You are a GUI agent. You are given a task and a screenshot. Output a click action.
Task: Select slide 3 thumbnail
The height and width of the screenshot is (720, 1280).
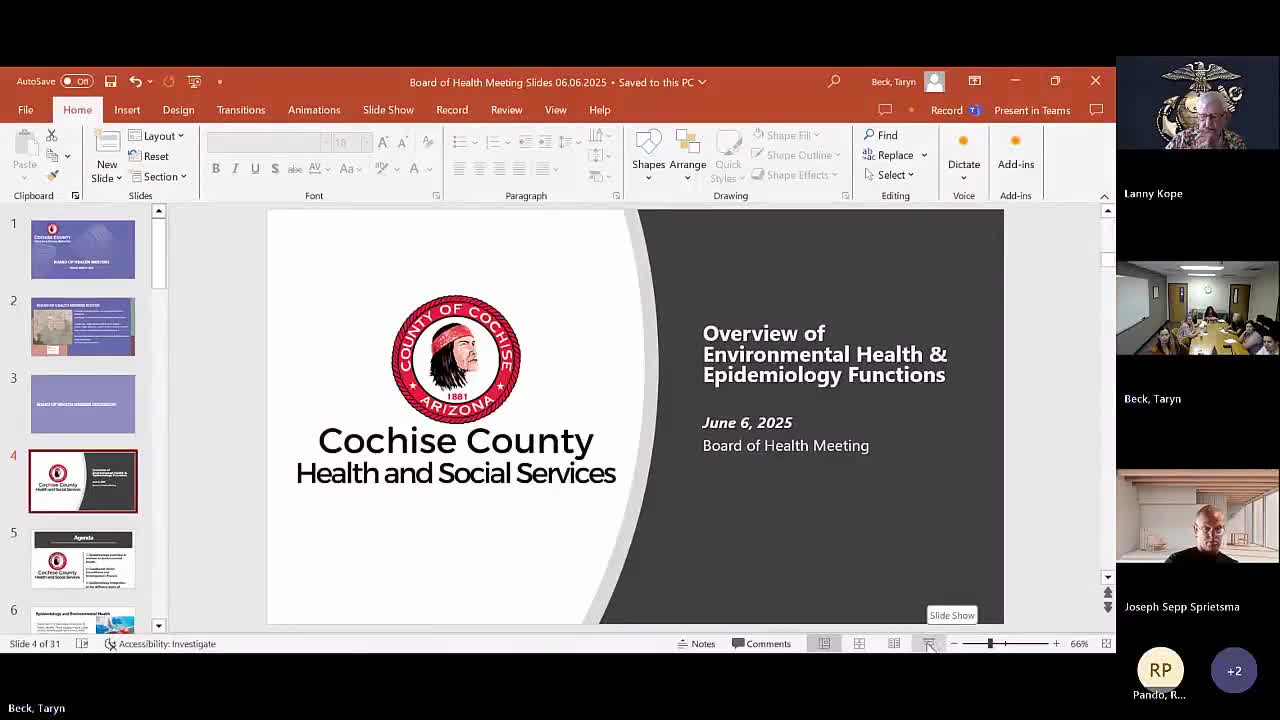83,404
